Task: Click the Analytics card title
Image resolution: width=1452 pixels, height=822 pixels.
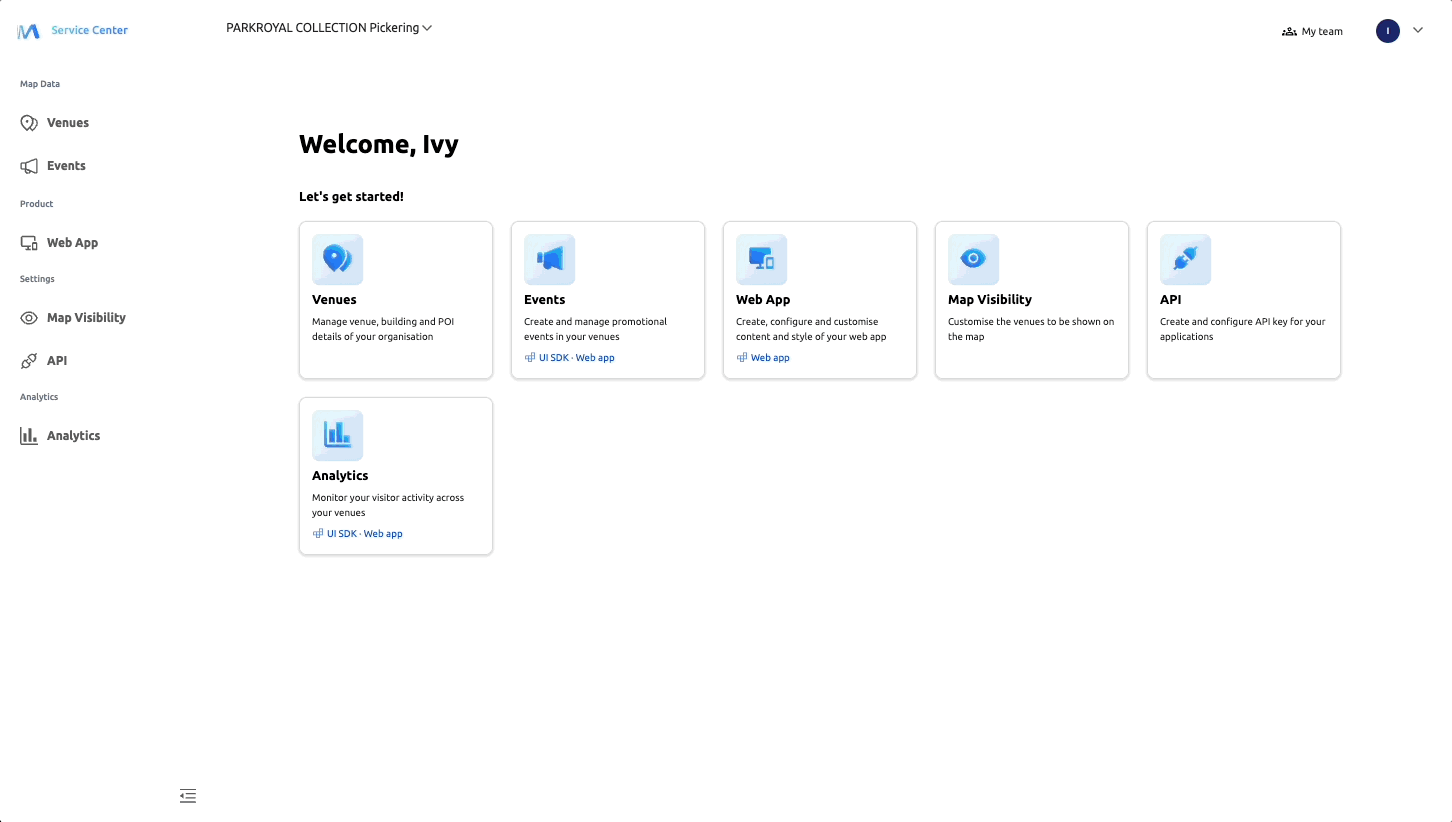Action: click(340, 476)
